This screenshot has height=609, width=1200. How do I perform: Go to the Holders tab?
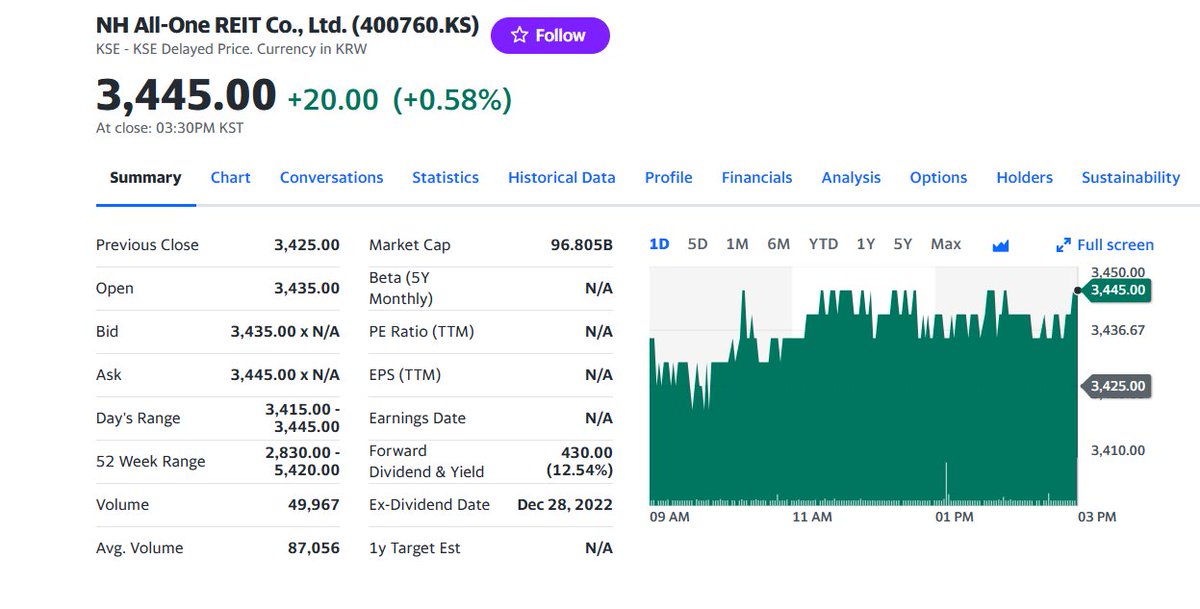pyautogui.click(x=1024, y=177)
